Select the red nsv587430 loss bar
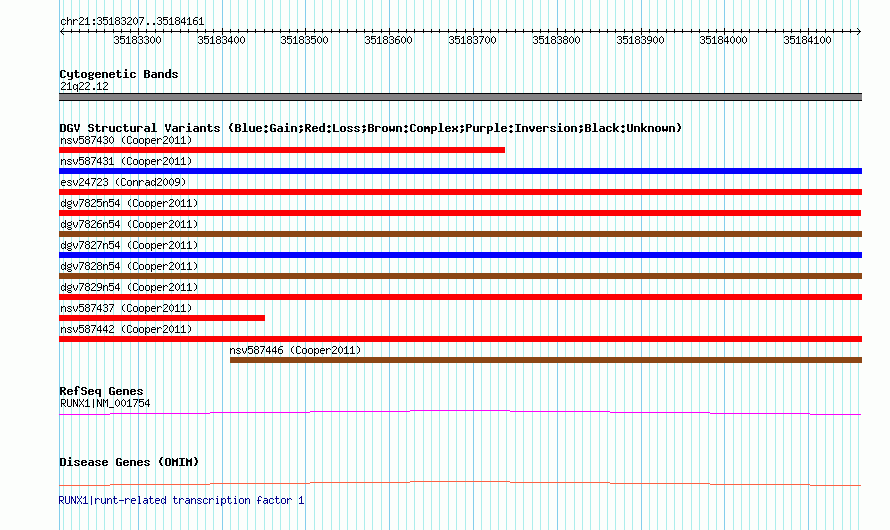 [282, 150]
